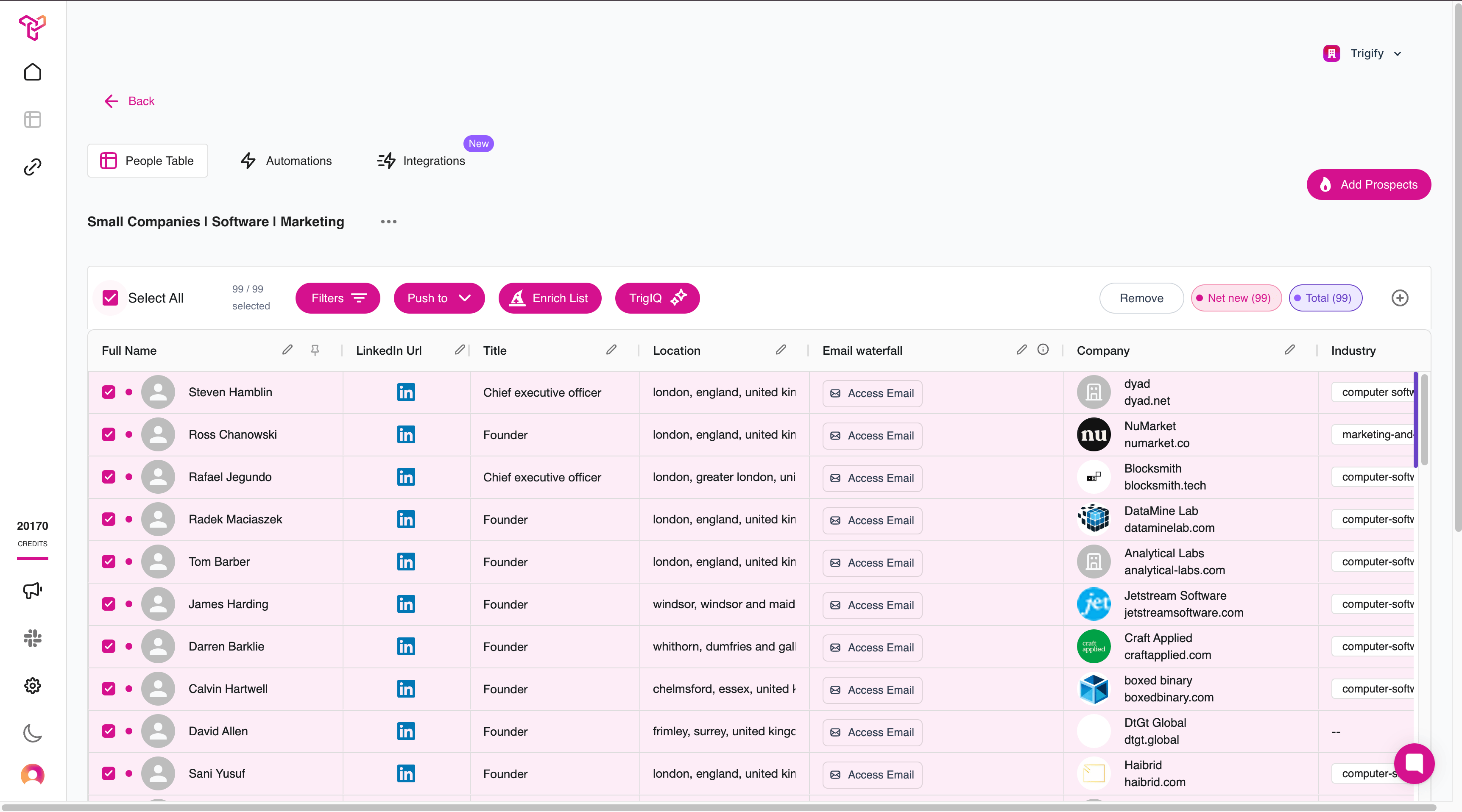
Task: Click the Enrich List button
Action: (x=550, y=298)
